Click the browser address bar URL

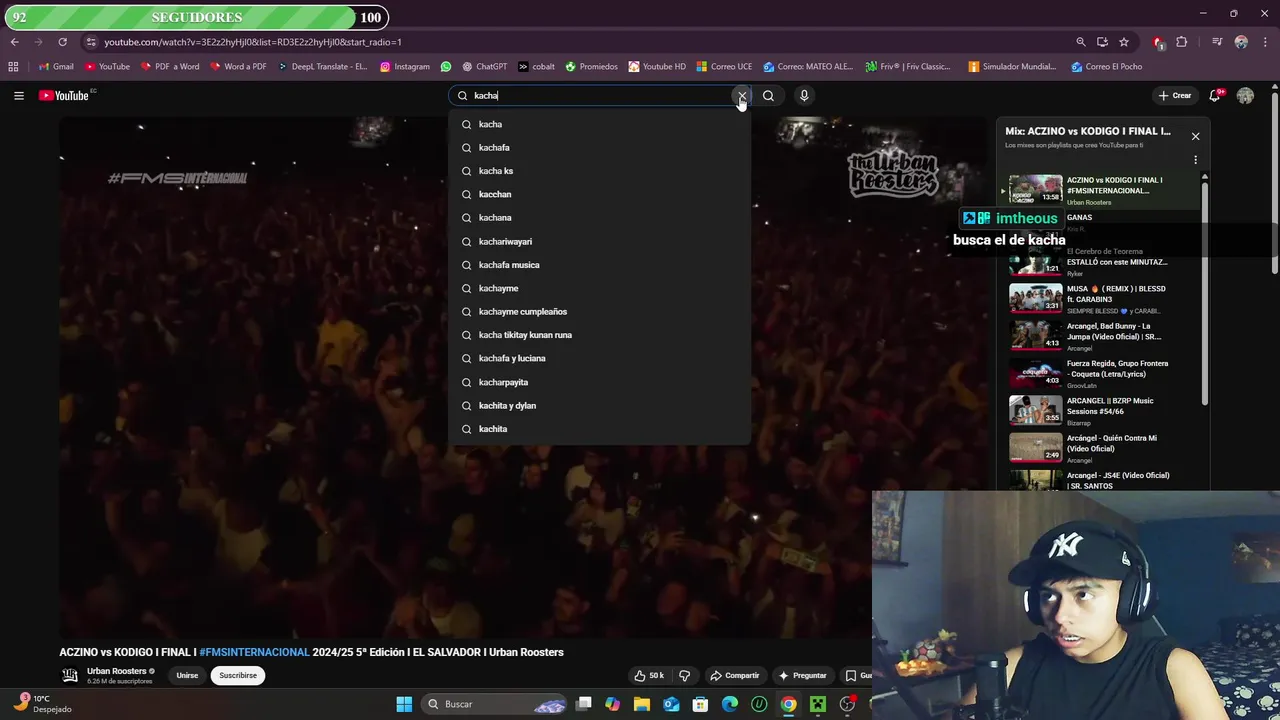[x=252, y=42]
